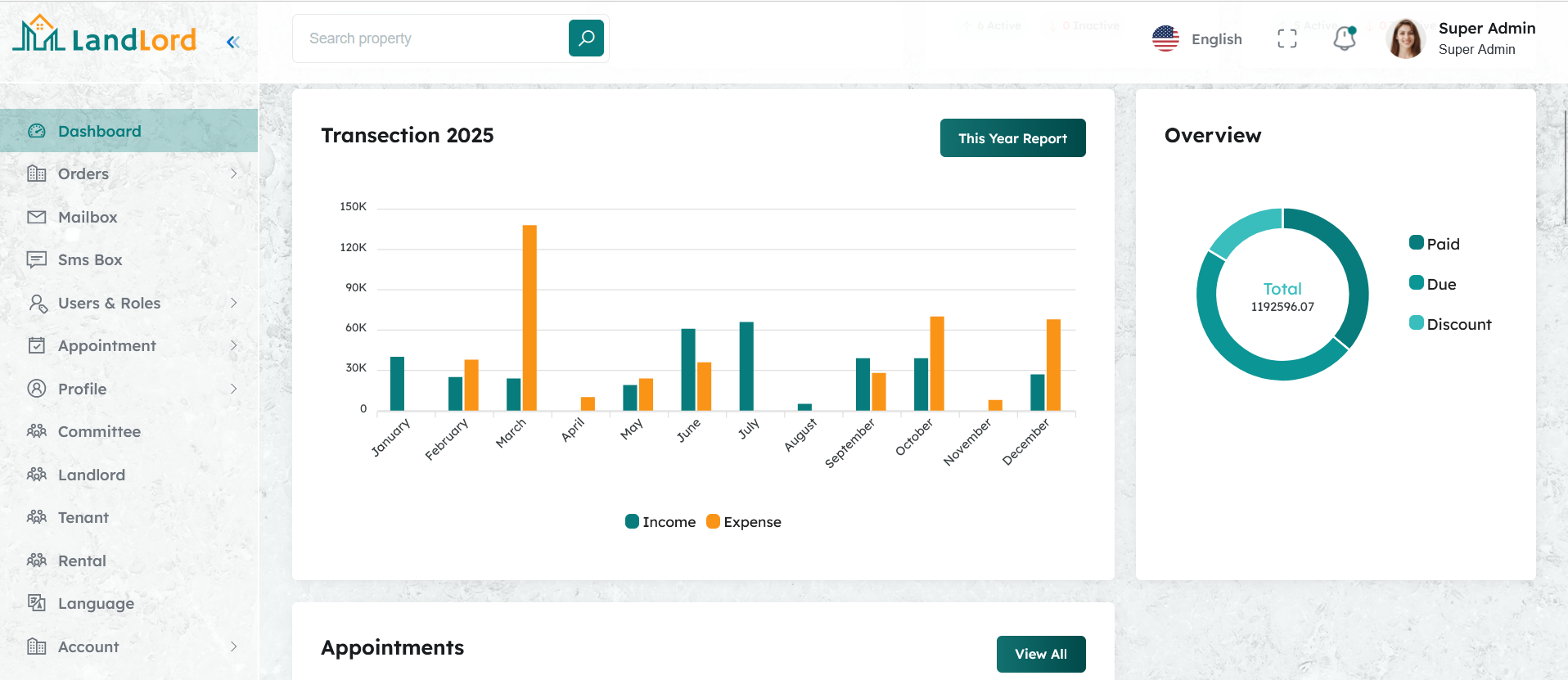Open the notifications bell
This screenshot has height=680, width=1568.
1344,38
